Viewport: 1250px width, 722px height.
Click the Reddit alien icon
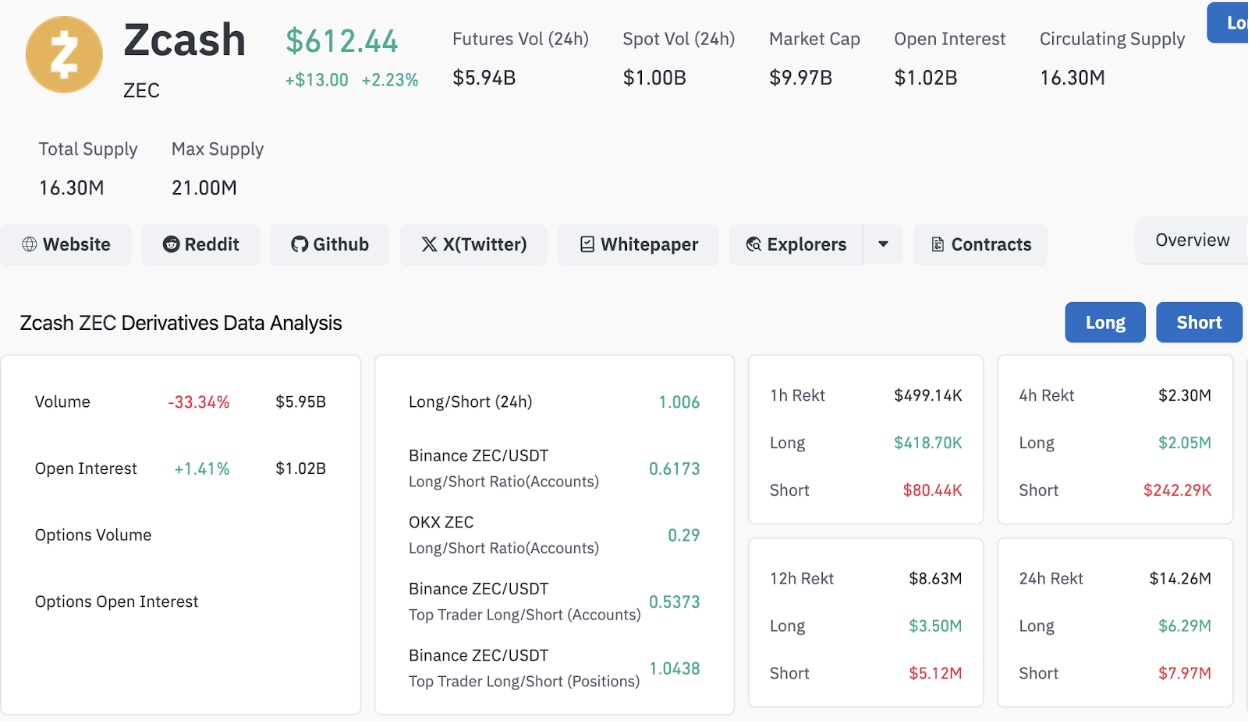click(171, 245)
